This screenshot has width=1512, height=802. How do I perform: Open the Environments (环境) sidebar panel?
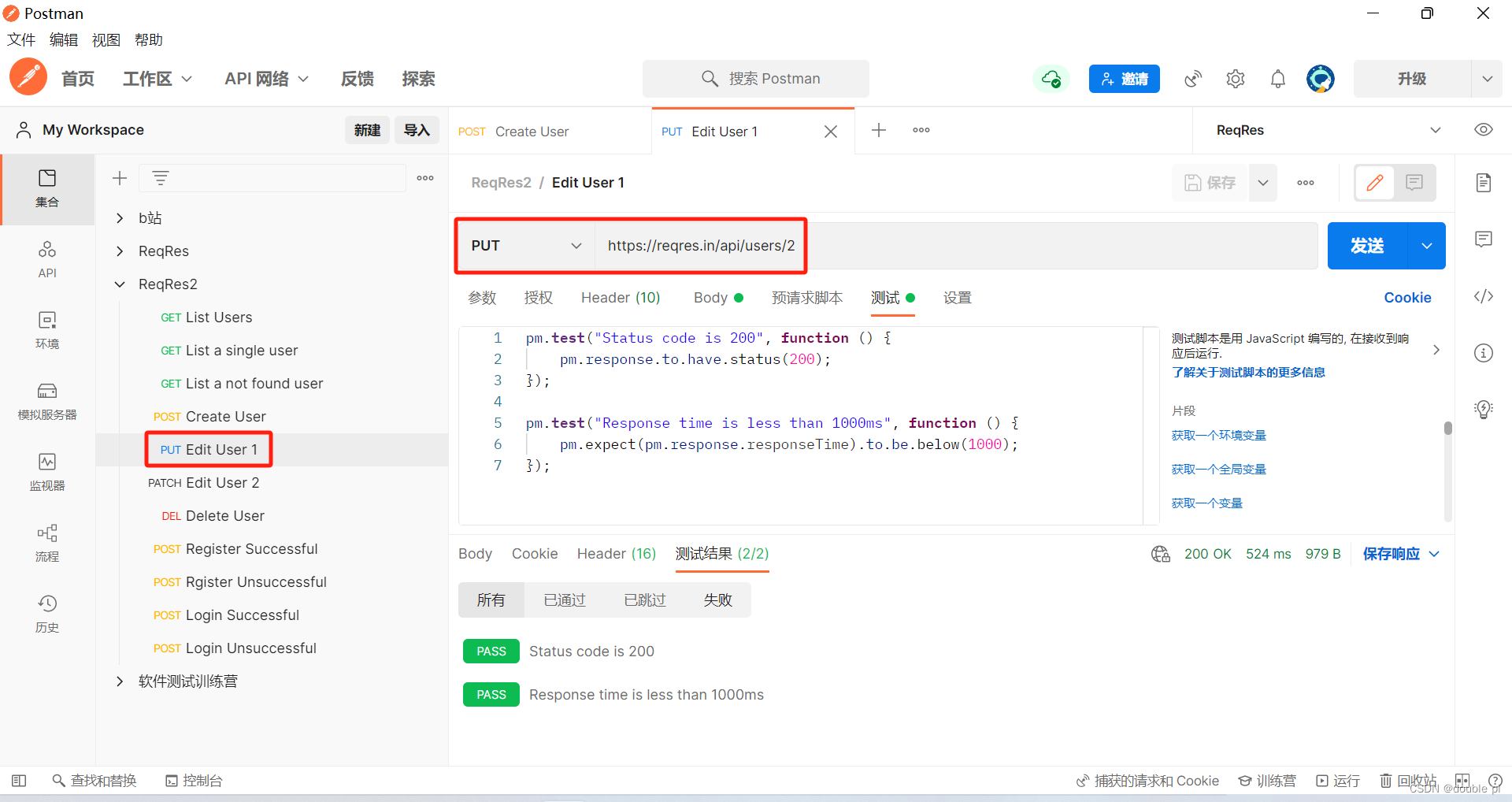pos(47,331)
